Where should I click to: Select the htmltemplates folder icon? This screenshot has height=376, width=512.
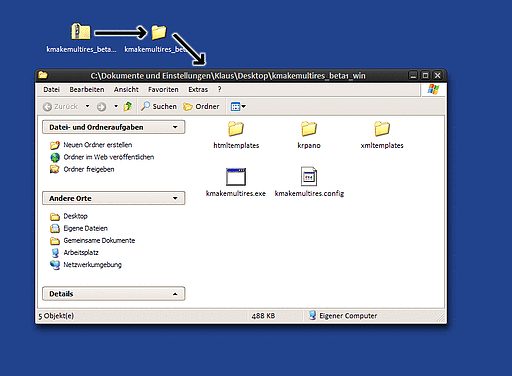[x=236, y=129]
